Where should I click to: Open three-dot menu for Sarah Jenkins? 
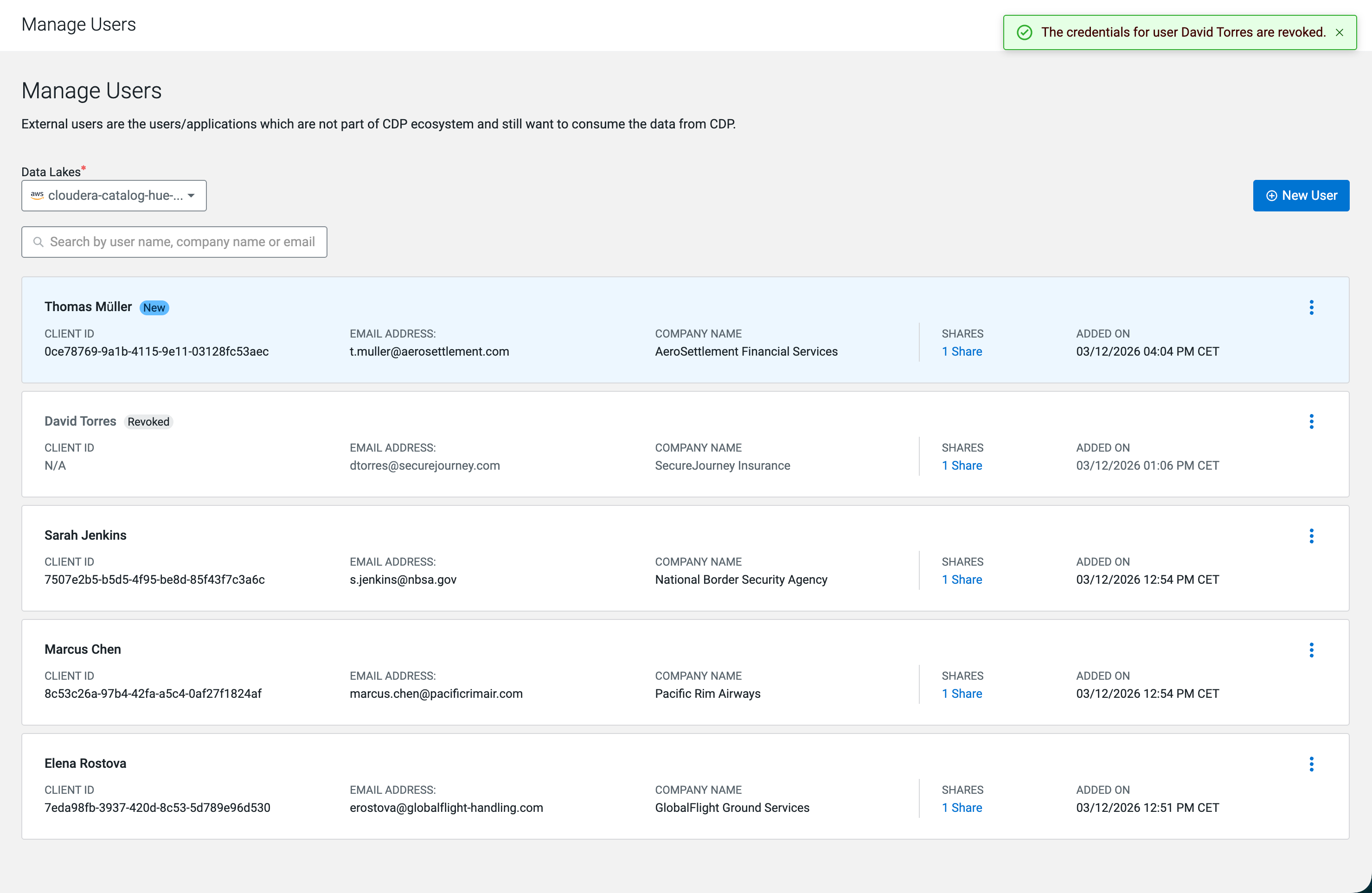(1311, 536)
